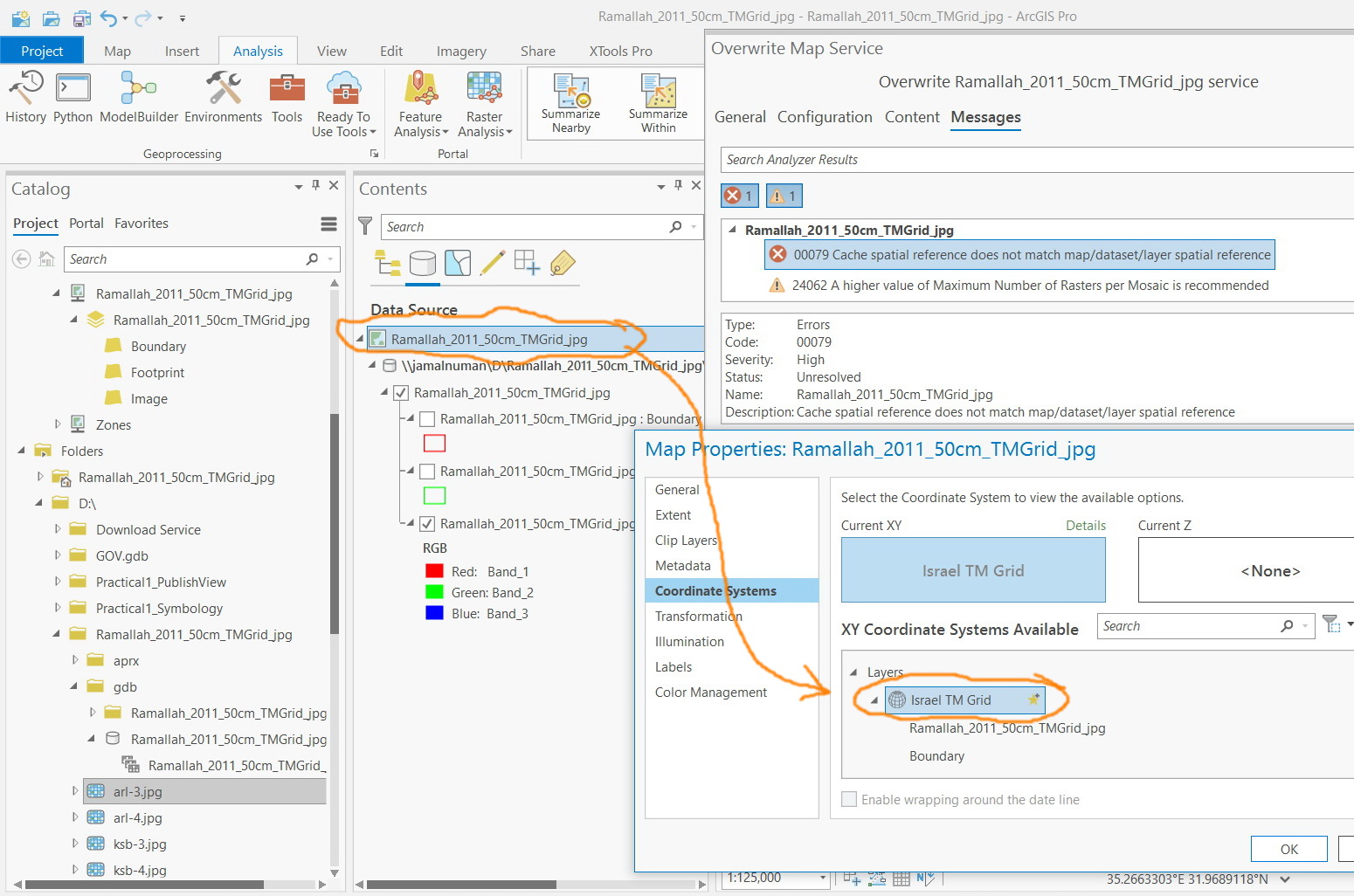Toggle Enable wrapping around the date line
The image size is (1354, 896).
pos(849,799)
